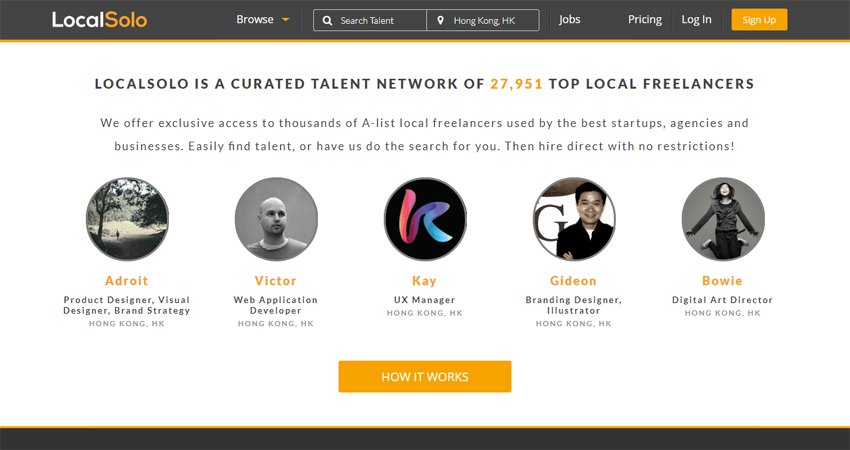
Task: Click Kay's colorful K avatar
Action: (x=425, y=219)
